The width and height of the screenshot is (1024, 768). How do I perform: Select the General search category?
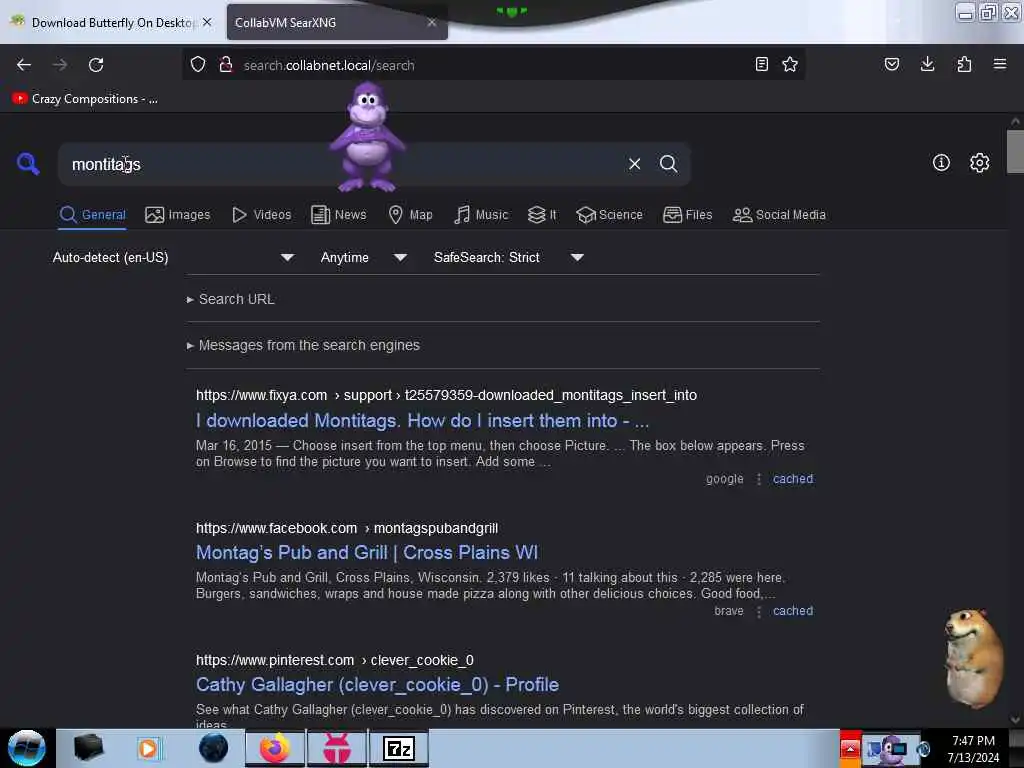92,215
